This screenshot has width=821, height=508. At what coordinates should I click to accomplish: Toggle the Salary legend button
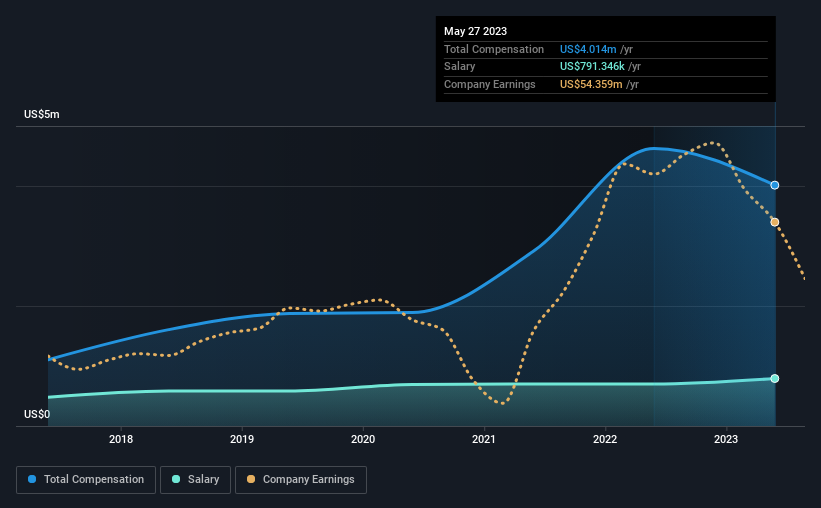click(x=195, y=480)
